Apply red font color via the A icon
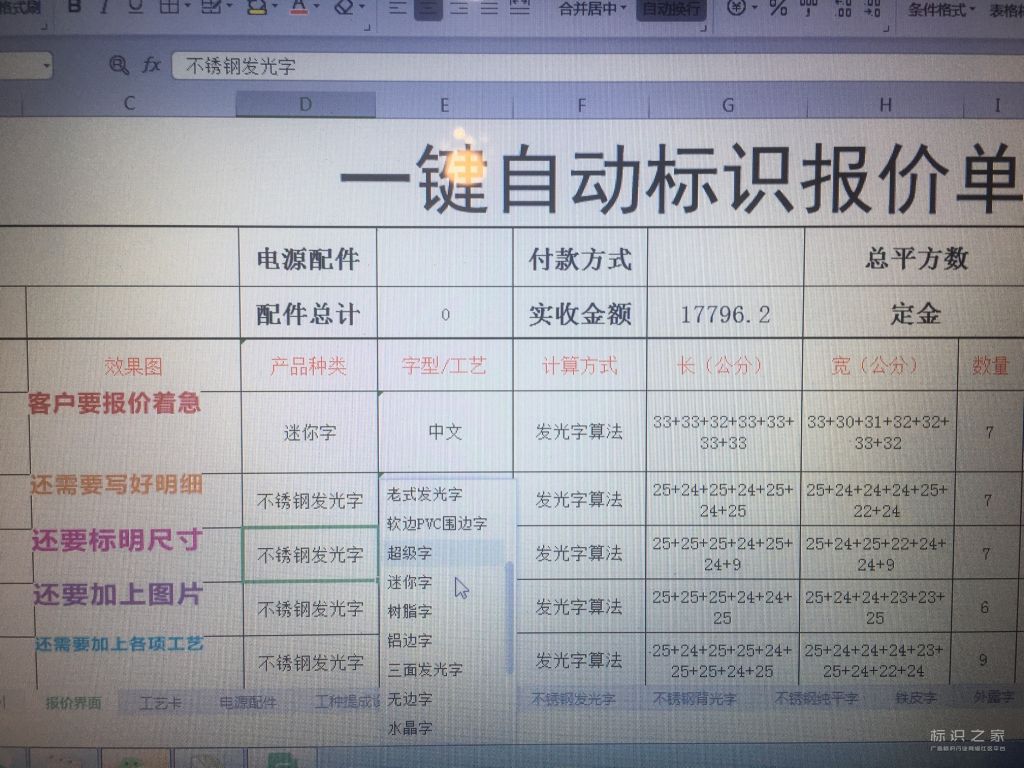 click(299, 7)
